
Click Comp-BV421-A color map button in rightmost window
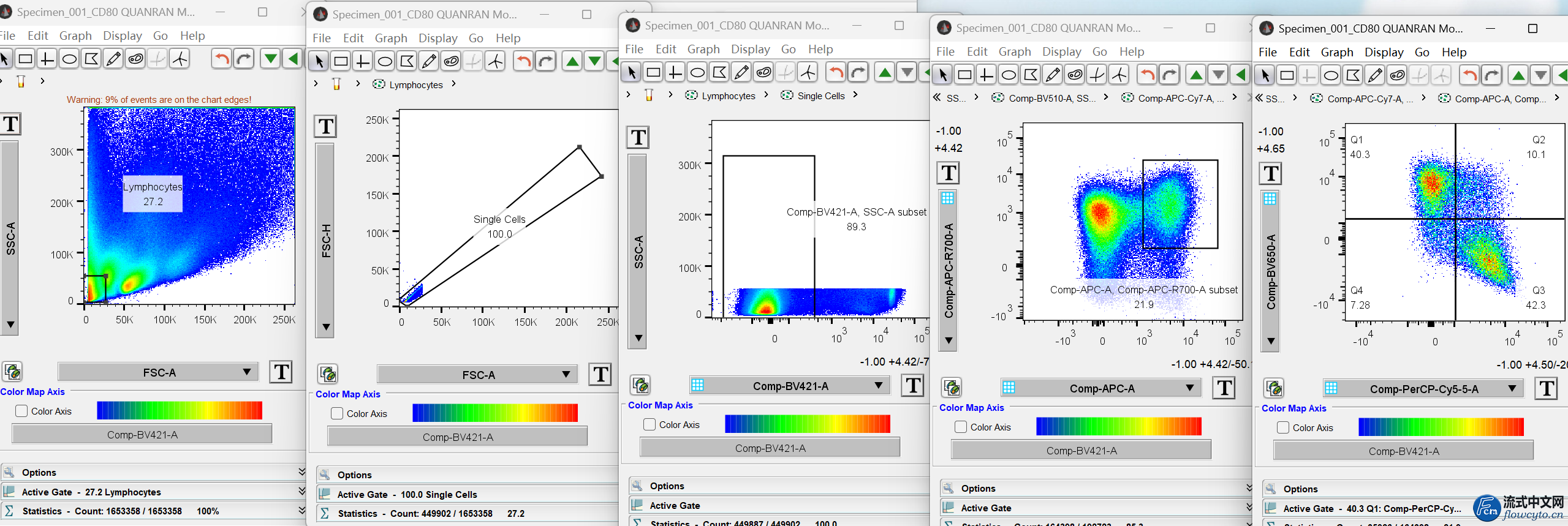point(1403,451)
